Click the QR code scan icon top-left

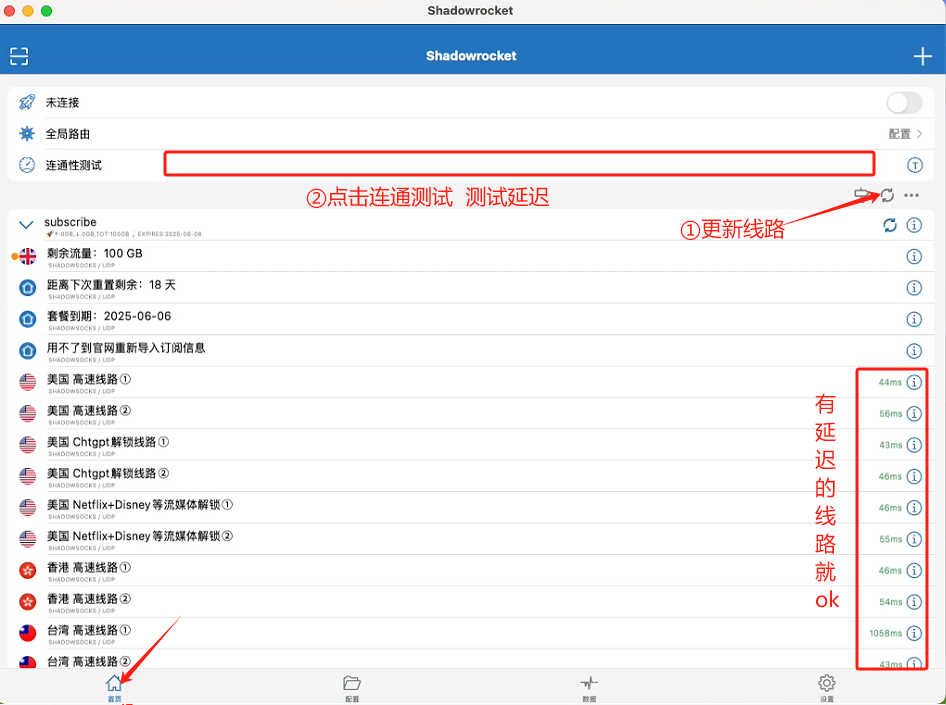click(18, 56)
